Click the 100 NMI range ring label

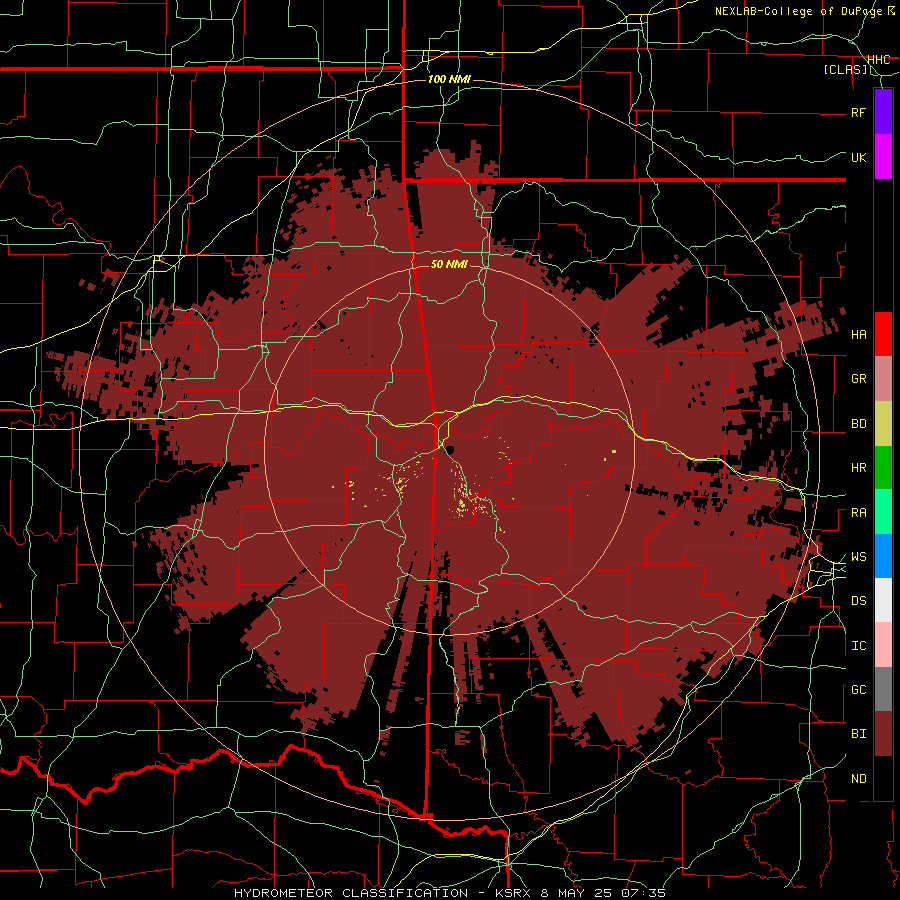(449, 79)
